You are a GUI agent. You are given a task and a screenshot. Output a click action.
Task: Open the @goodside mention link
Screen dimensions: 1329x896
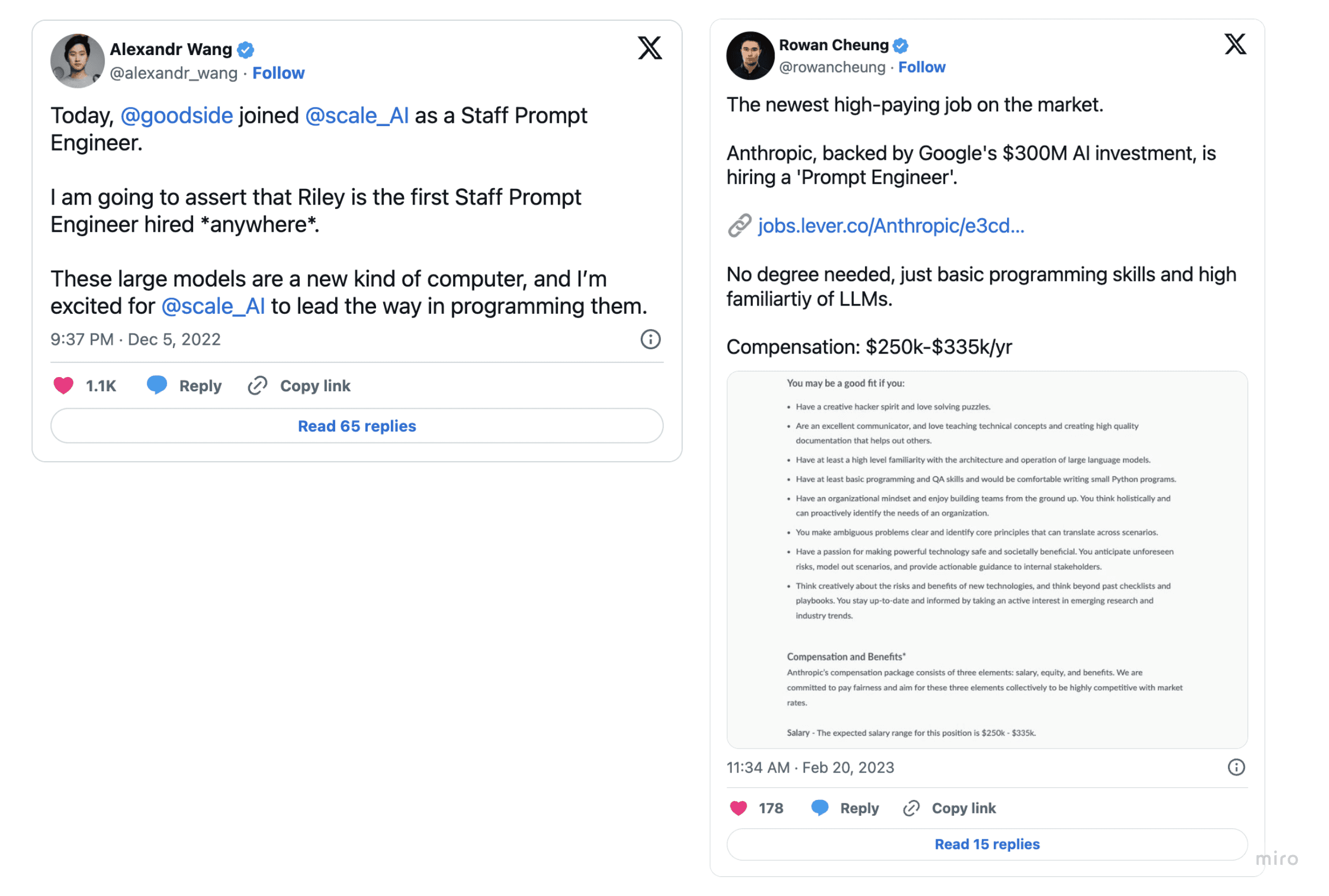coord(176,116)
